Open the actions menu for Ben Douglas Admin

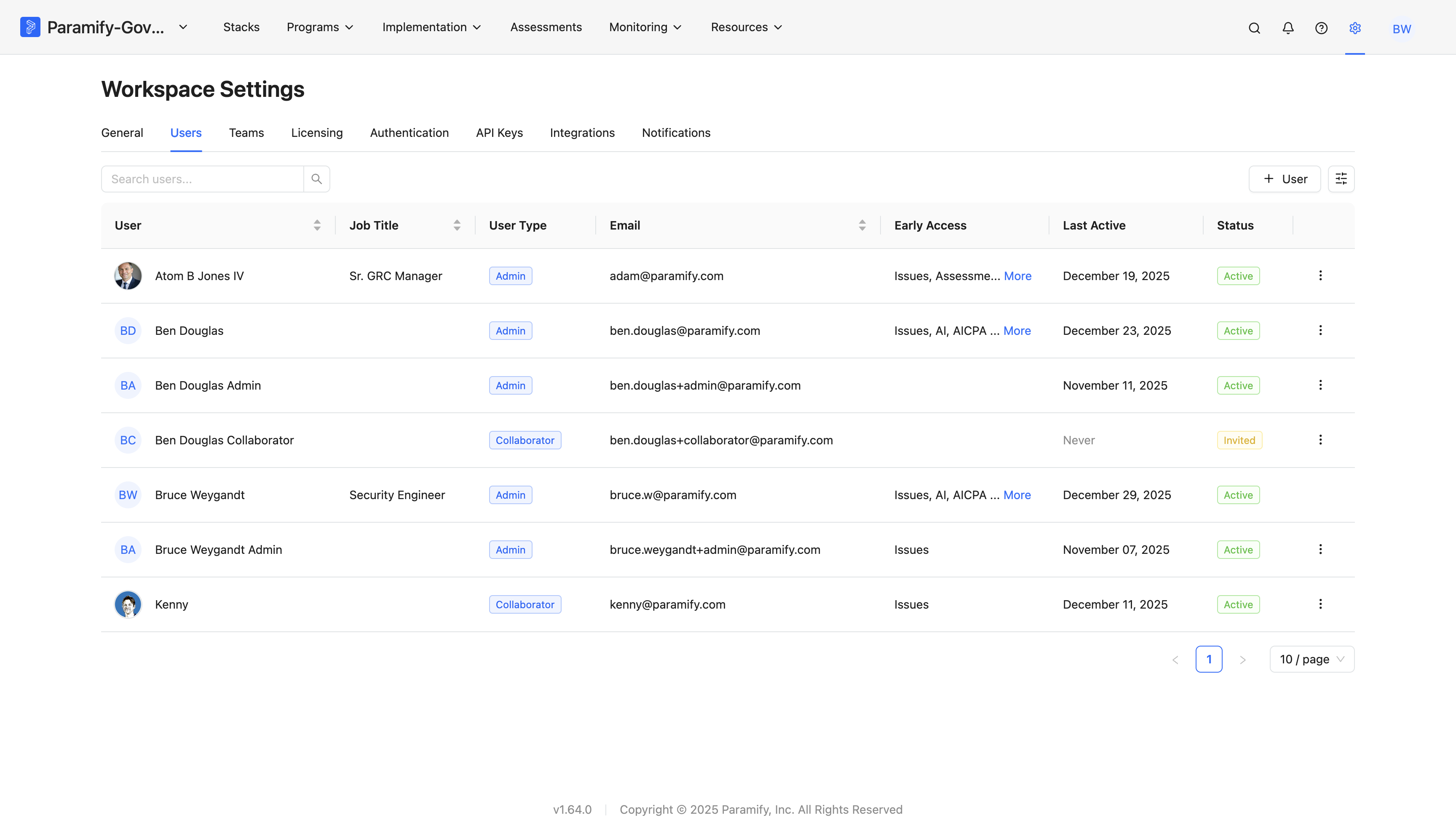point(1320,385)
